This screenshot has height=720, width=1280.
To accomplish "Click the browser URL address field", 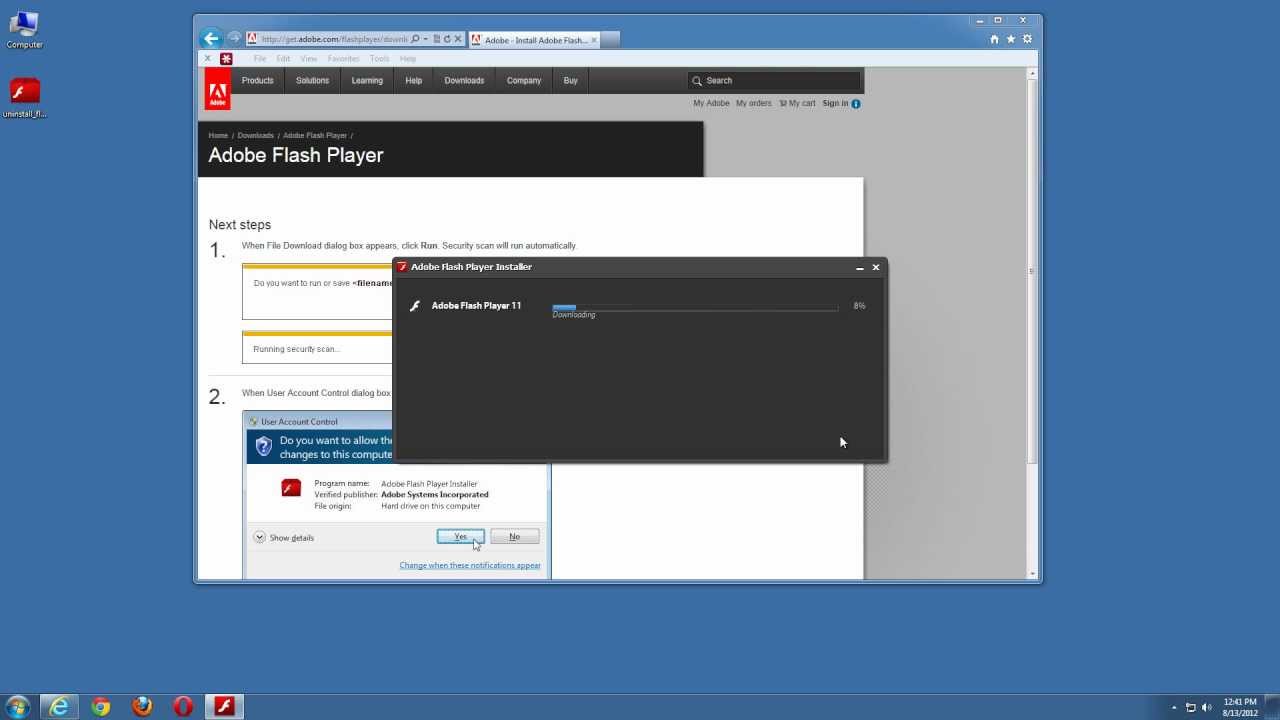I will tap(334, 39).
